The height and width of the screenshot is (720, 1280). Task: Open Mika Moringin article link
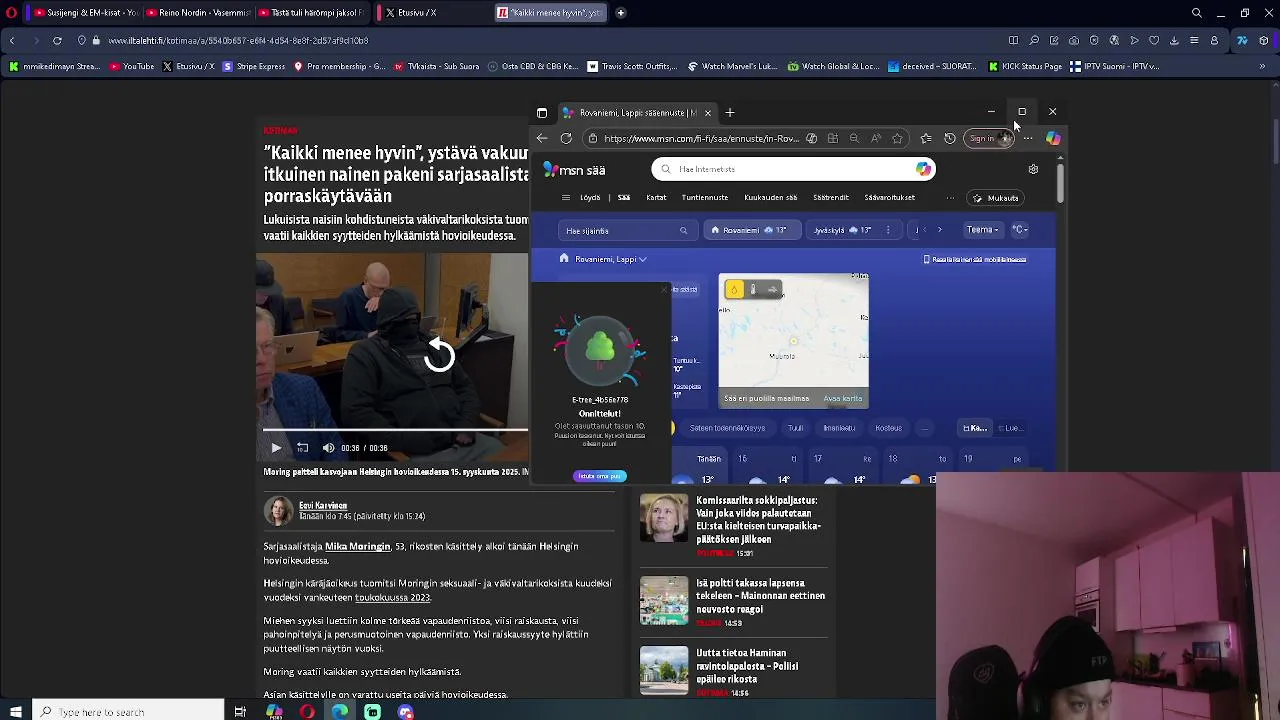pyautogui.click(x=357, y=547)
